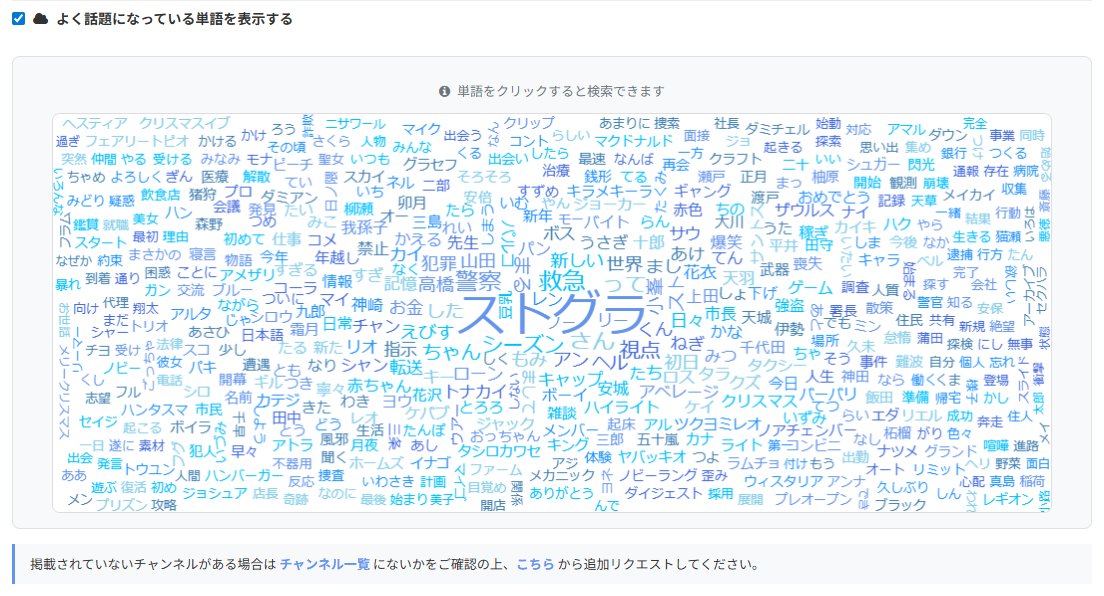The width and height of the screenshot is (1104, 596).
Task: Click the word 警察 in the cloud
Action: click(x=480, y=277)
